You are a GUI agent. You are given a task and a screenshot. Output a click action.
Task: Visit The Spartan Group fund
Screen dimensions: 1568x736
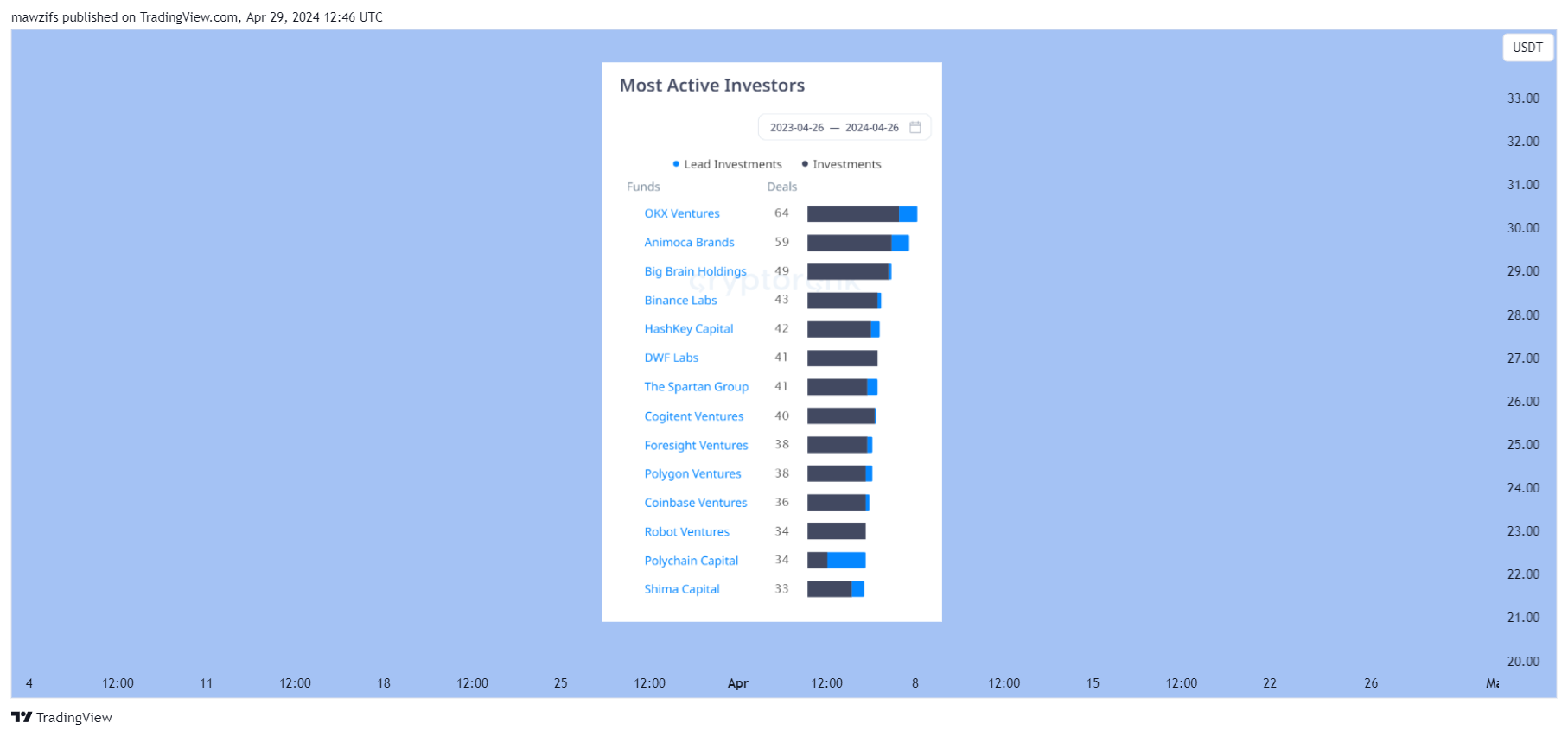point(696,387)
